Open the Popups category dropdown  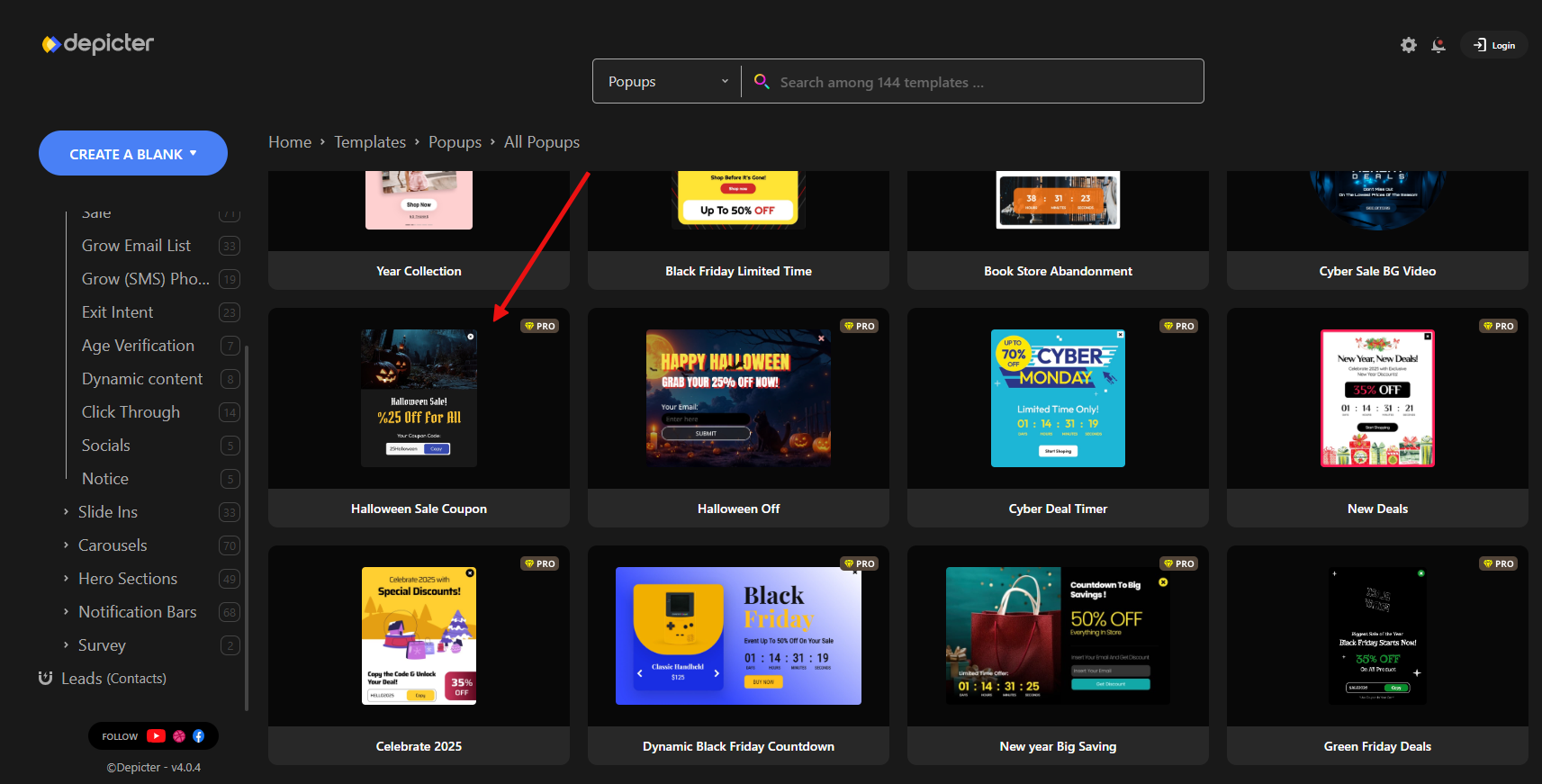[x=667, y=81]
